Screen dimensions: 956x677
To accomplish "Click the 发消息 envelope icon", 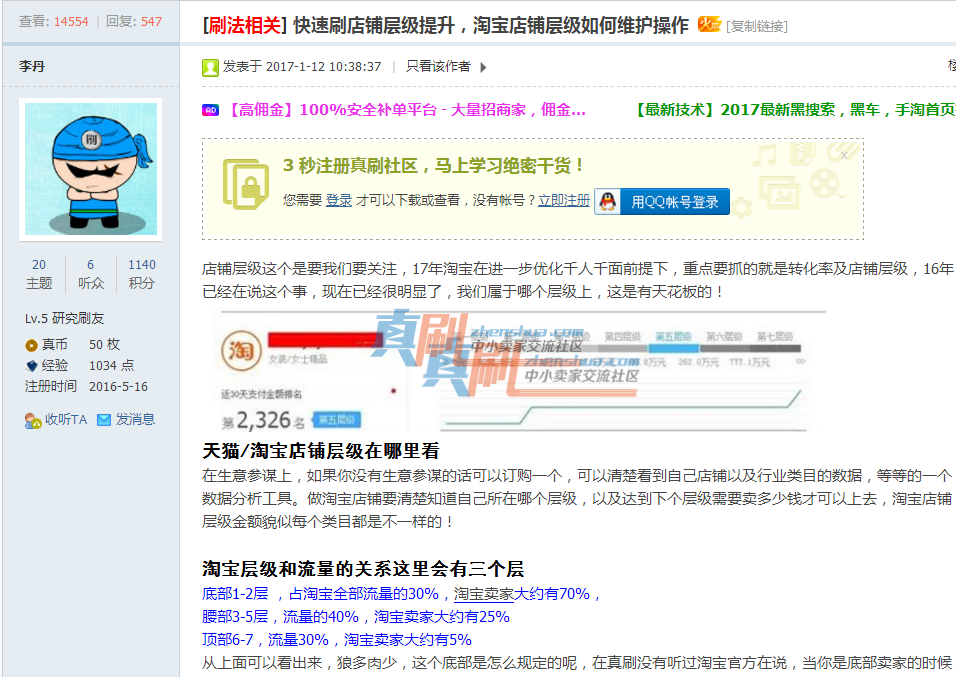I will [x=104, y=420].
